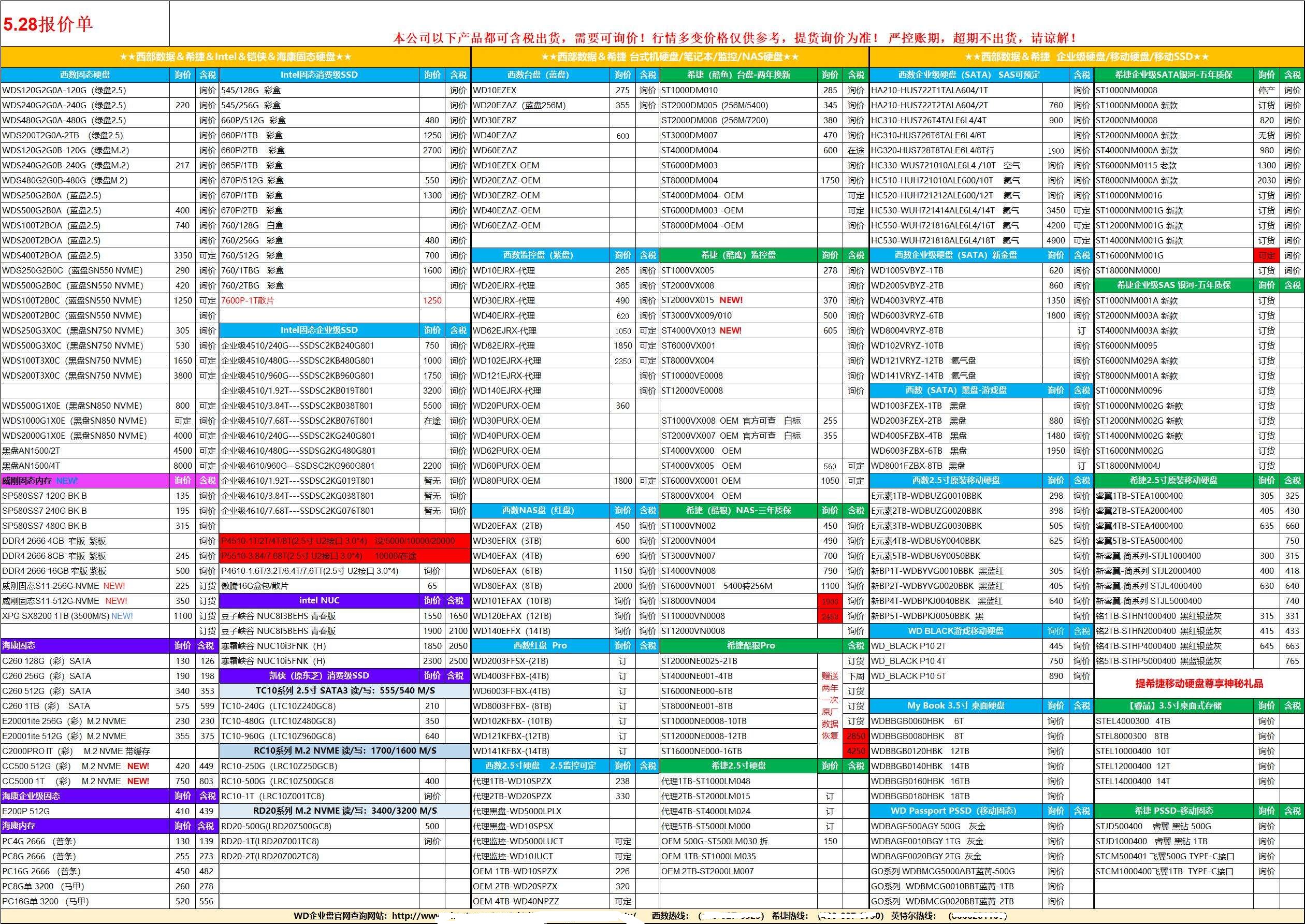This screenshot has height=924, width=1305.
Task: Select "企业级4510/240G---SSDSC2KB240G801" cell
Action: (319, 345)
